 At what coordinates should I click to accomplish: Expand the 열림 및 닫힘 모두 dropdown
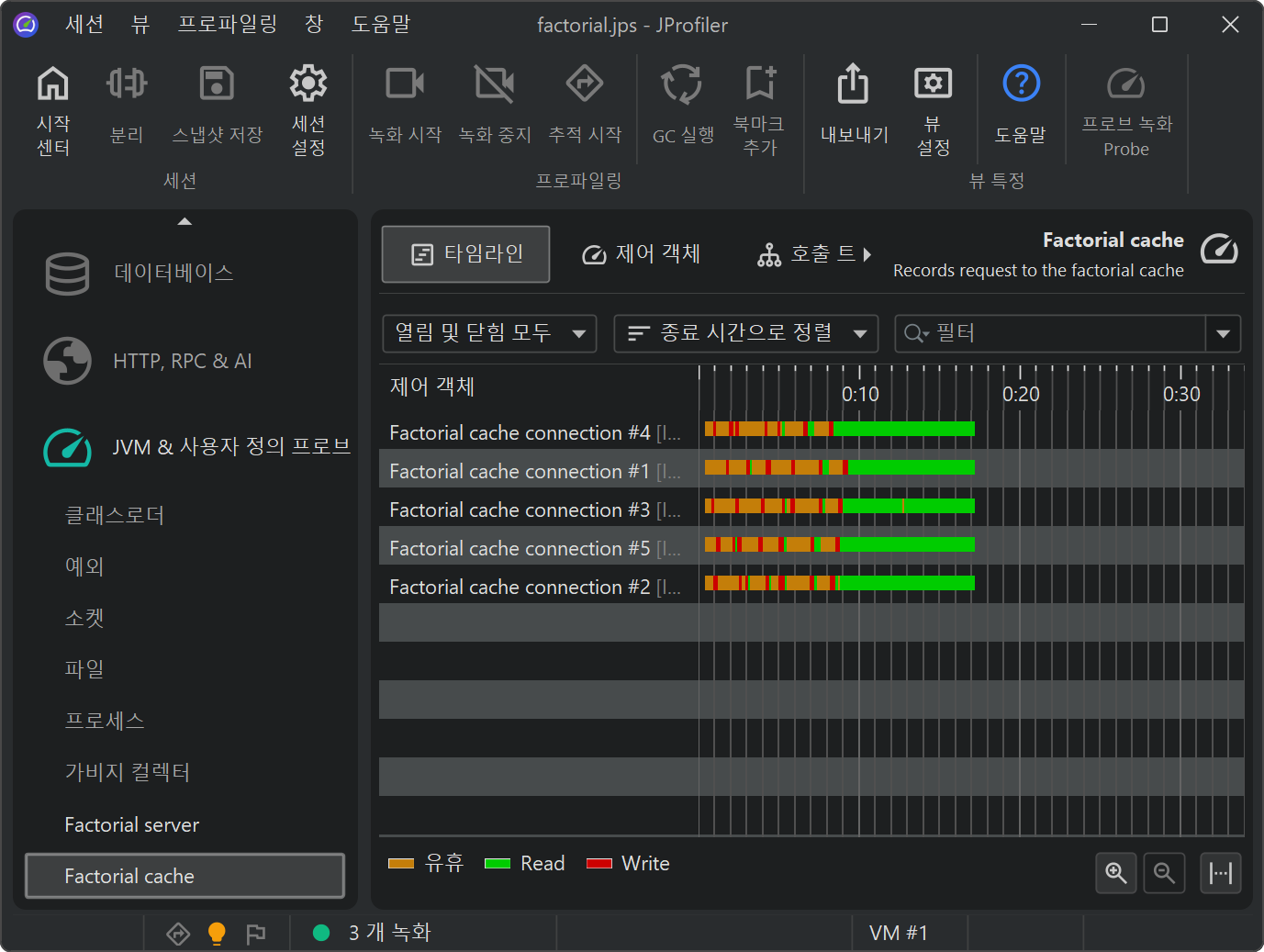tap(489, 333)
